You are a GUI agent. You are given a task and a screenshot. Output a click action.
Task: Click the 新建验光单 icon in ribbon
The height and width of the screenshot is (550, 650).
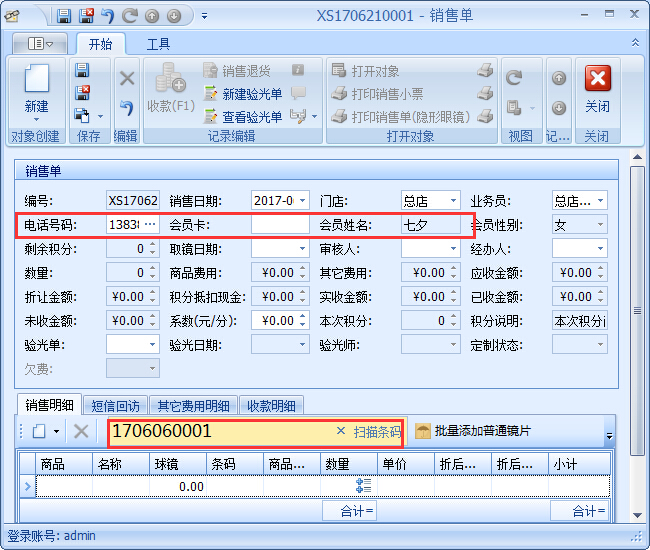pos(211,94)
